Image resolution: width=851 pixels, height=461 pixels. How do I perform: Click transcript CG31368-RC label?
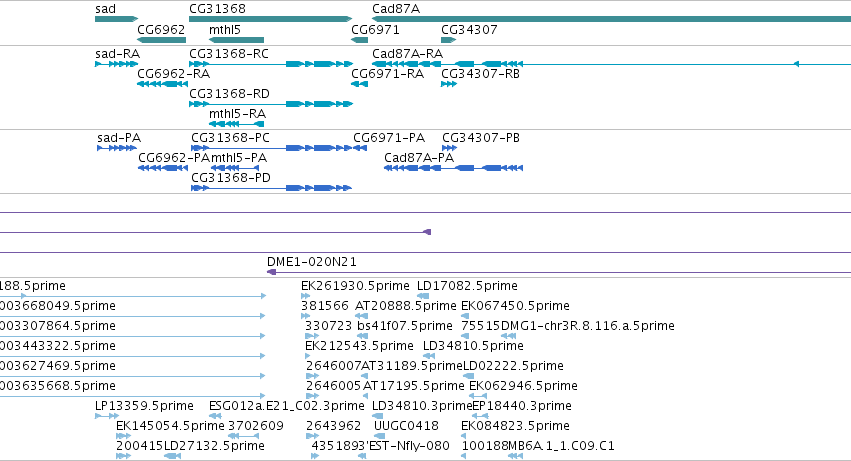228,54
